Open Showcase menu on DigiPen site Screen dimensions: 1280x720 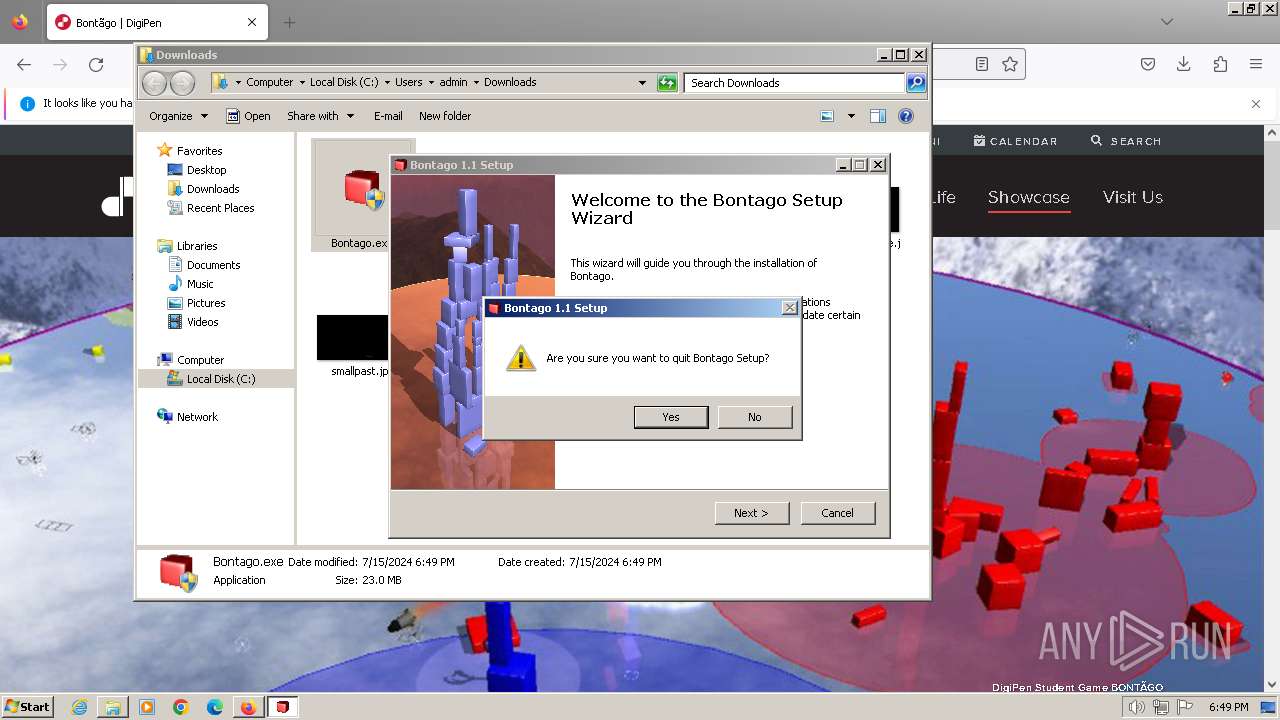[x=1029, y=197]
